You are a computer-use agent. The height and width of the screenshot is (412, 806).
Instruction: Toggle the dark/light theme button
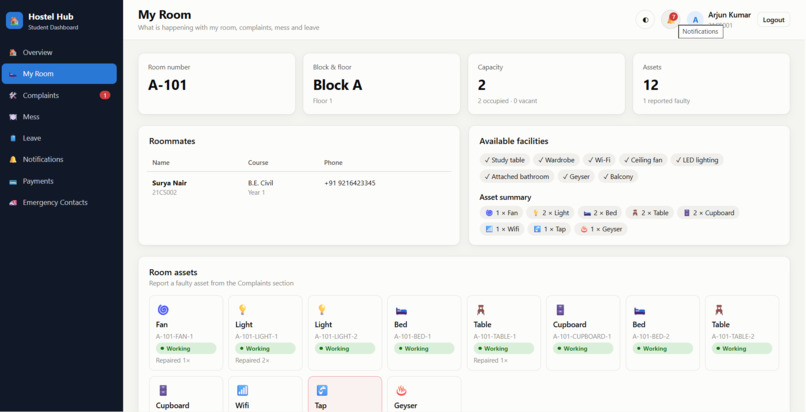coord(645,20)
